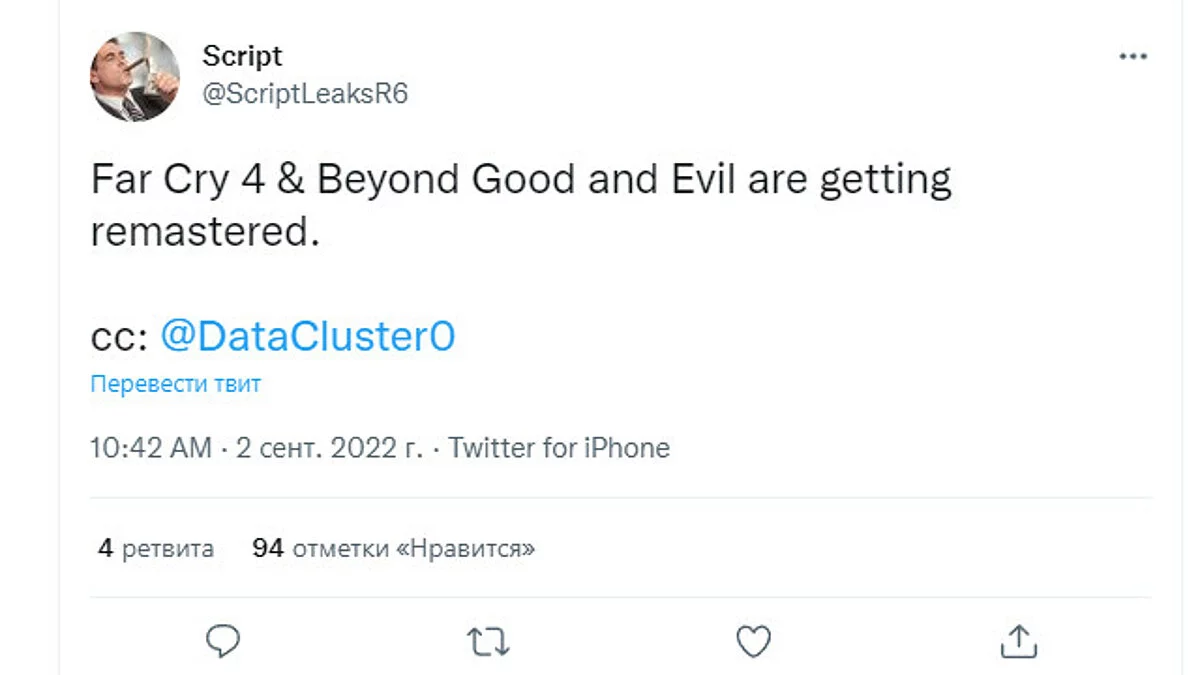
Task: Click the retweet arrows icon
Action: (x=489, y=641)
